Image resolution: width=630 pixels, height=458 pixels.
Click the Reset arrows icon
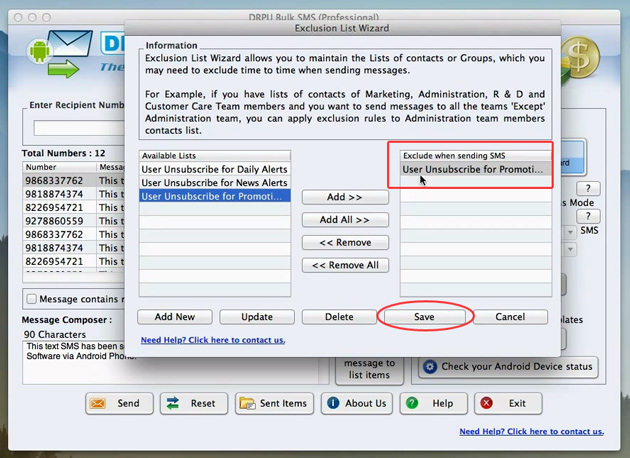[x=173, y=403]
